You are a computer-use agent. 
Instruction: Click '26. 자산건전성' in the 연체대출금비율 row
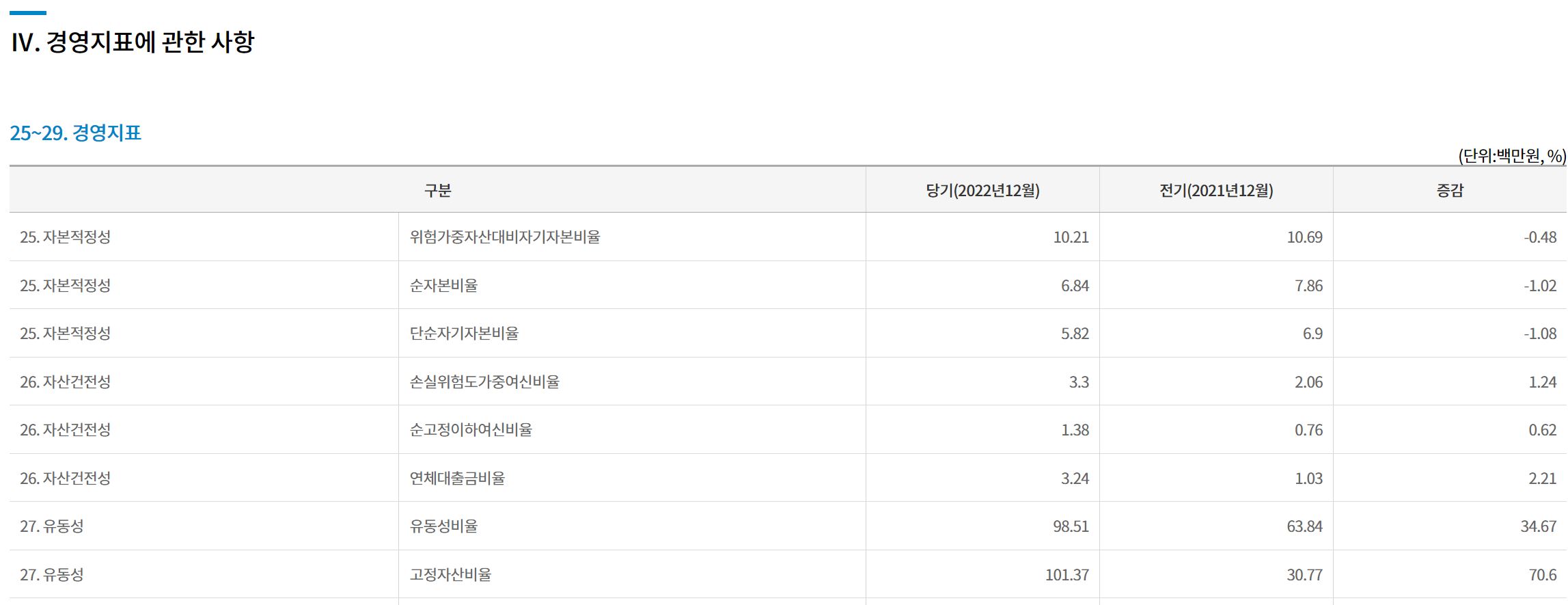(x=66, y=478)
